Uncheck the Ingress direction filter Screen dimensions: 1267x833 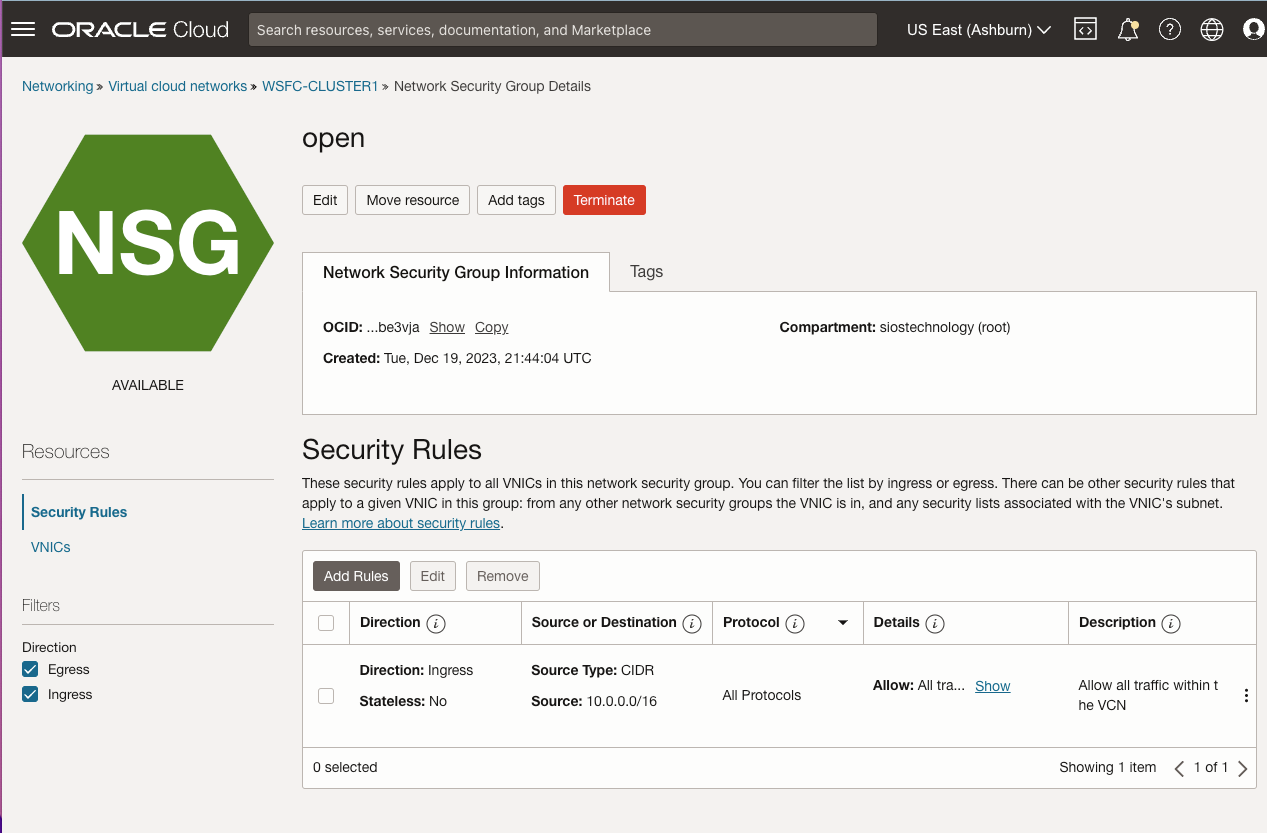(30, 694)
